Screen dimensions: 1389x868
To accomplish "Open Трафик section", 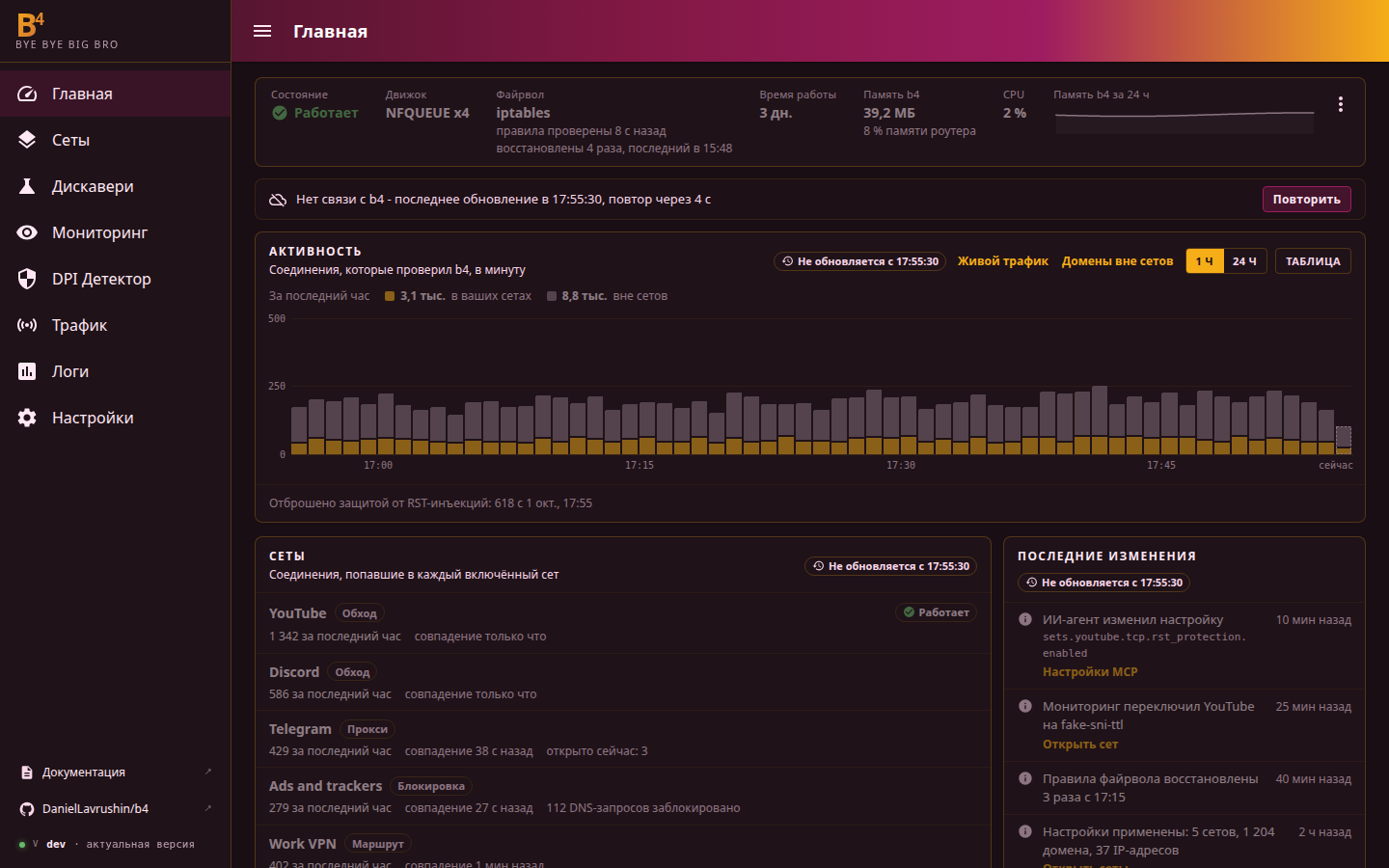I will click(x=116, y=325).
